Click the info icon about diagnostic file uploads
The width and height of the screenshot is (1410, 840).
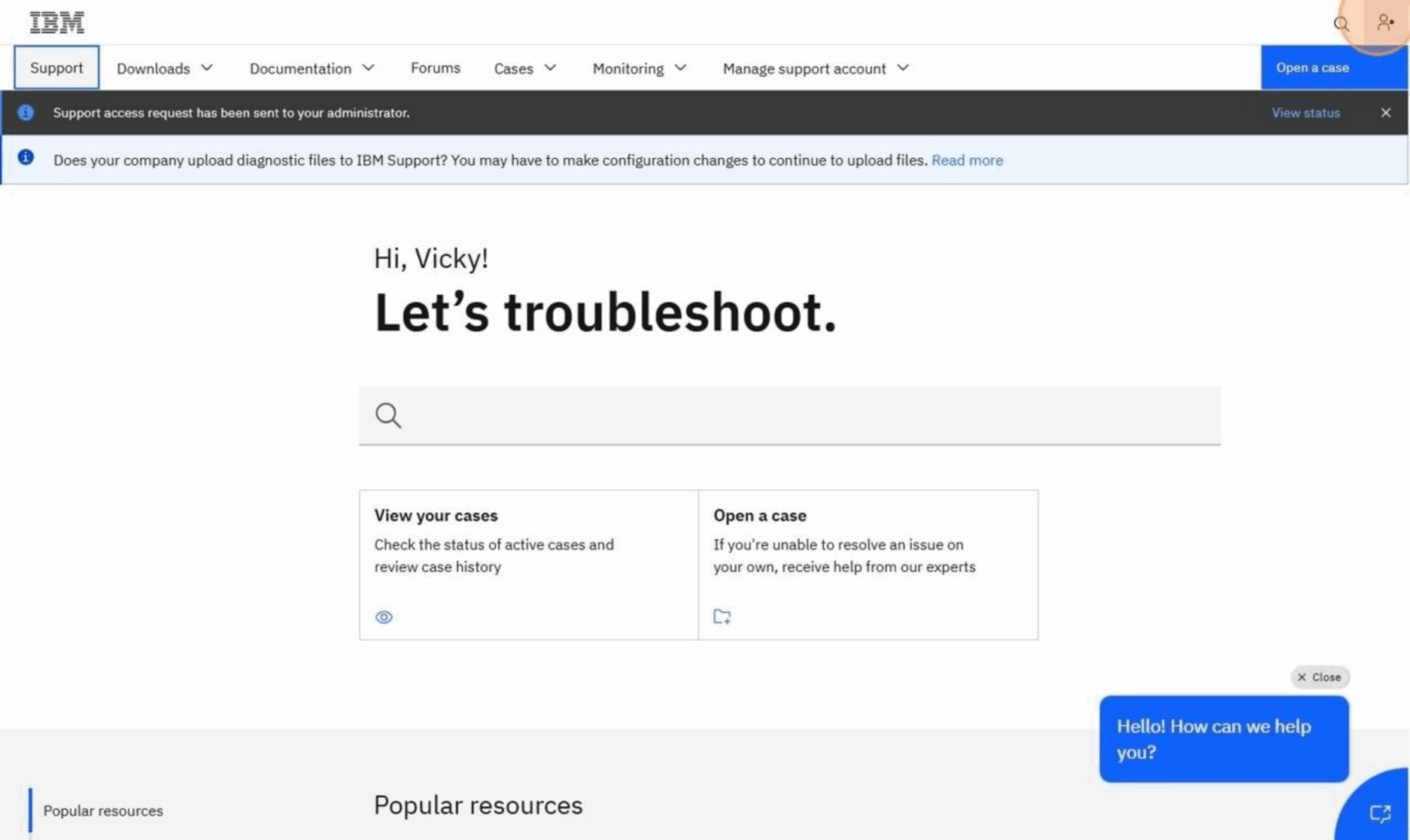[26, 159]
